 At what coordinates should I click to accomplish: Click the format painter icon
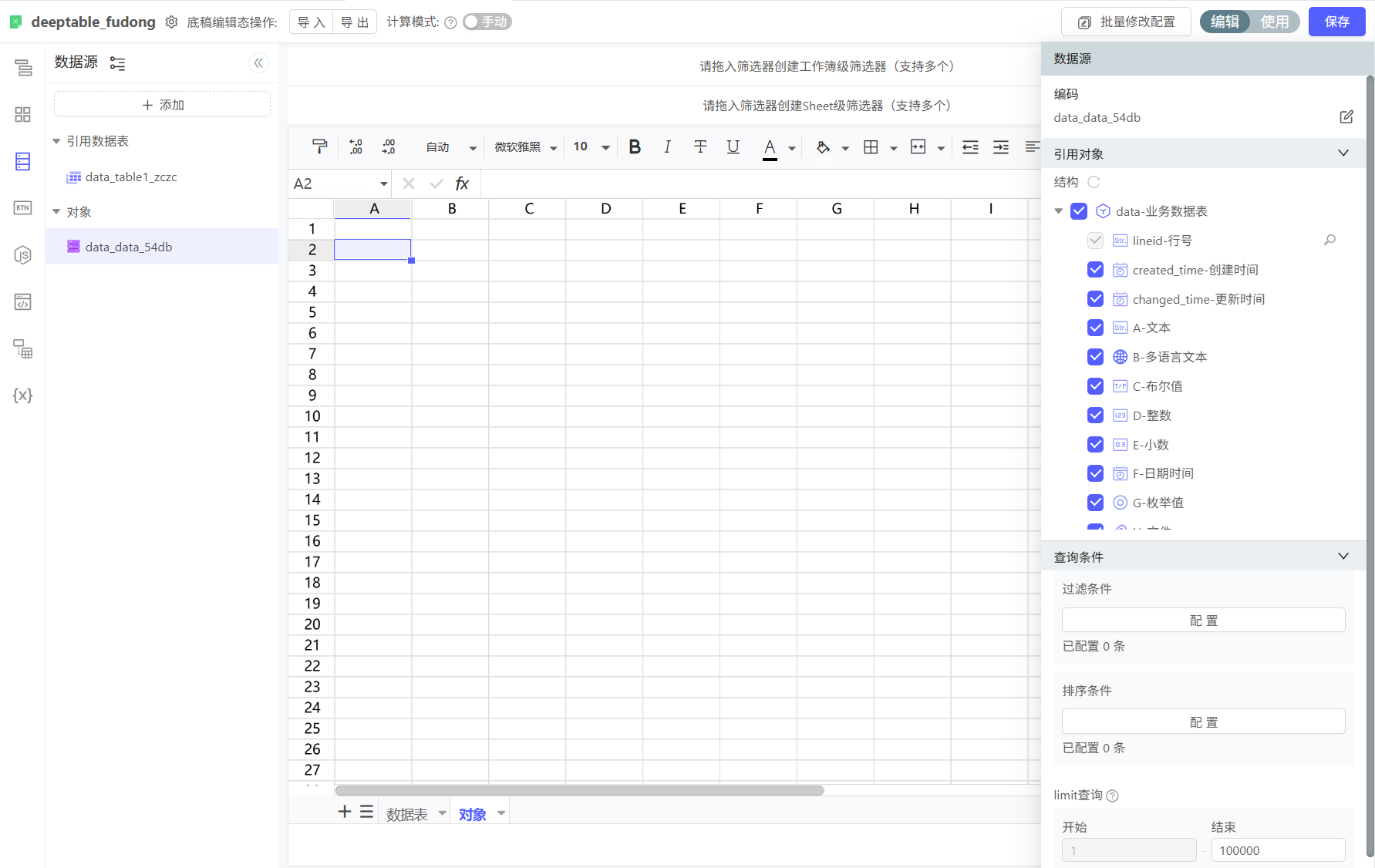[x=319, y=146]
